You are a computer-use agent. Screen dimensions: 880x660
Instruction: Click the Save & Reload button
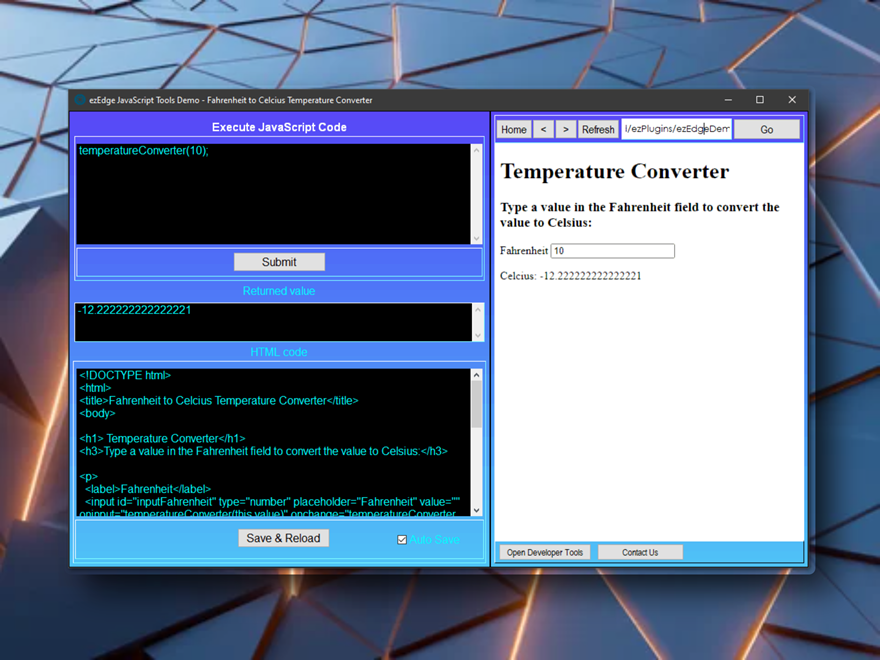(x=283, y=538)
